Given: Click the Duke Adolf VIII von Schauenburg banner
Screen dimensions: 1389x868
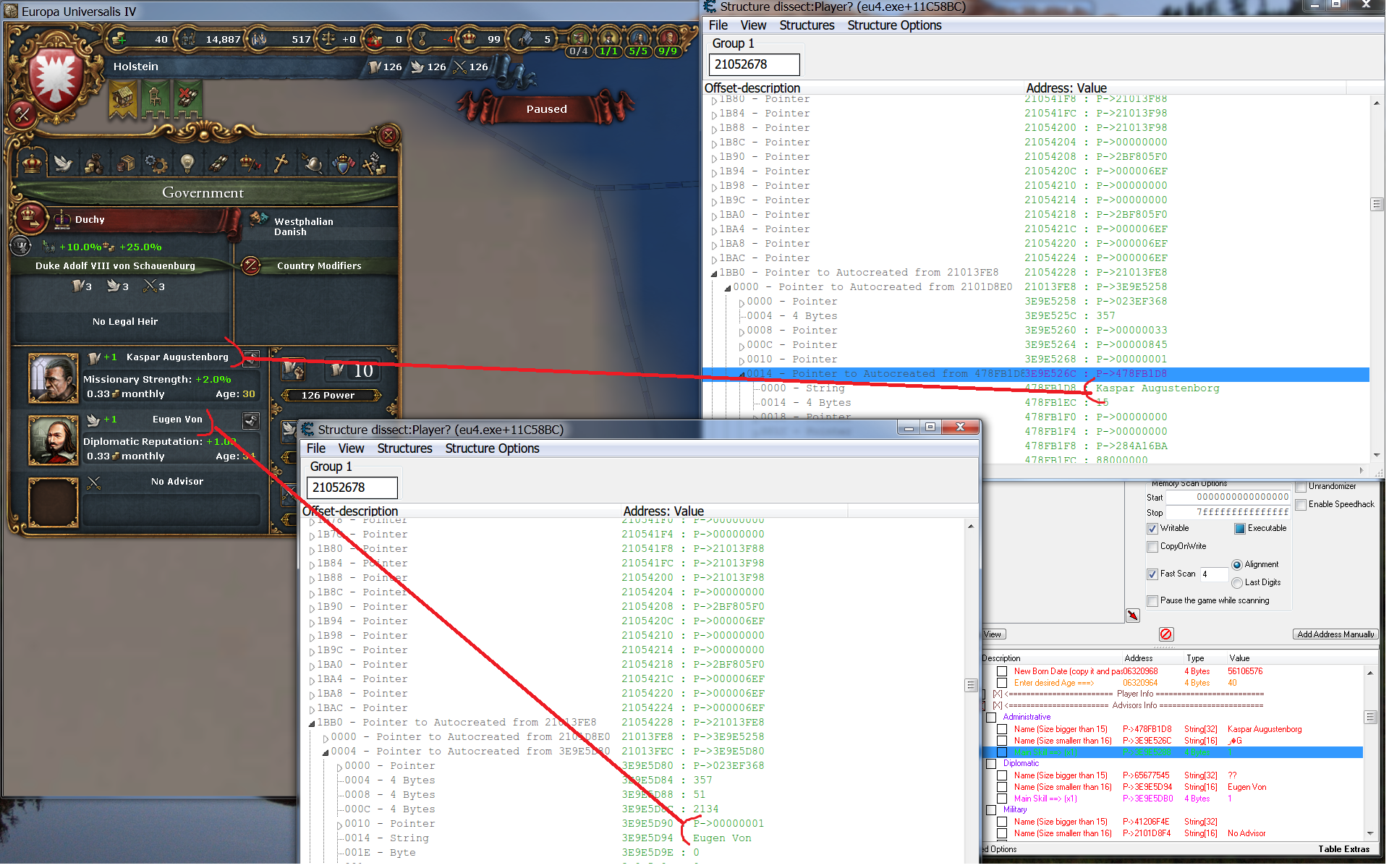Looking at the screenshot, I should [x=116, y=266].
